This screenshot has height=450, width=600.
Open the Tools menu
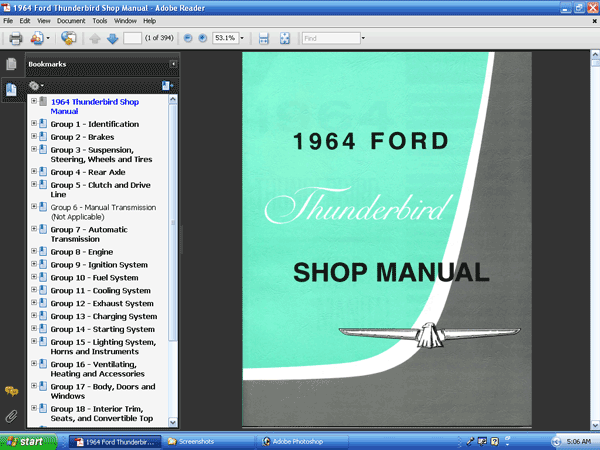[100, 21]
